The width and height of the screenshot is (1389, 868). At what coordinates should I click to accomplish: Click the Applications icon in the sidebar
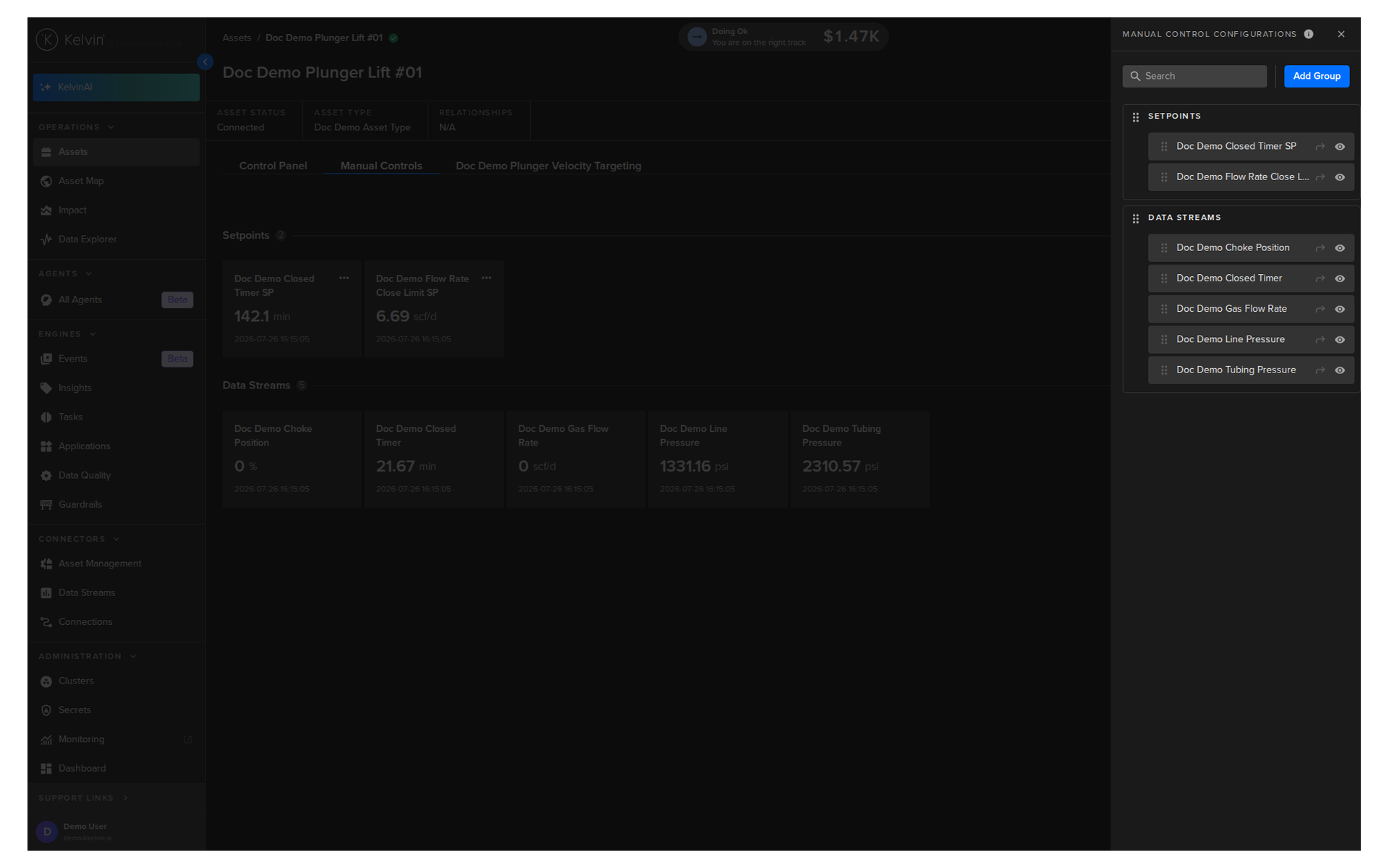pos(46,446)
